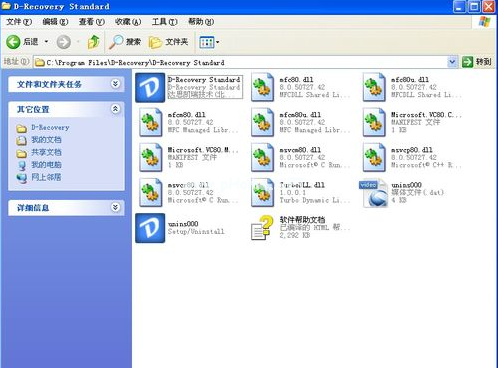Select the msvcm80.dll file icon
Image resolution: width=498 pixels, height=386 pixels.
point(262,157)
